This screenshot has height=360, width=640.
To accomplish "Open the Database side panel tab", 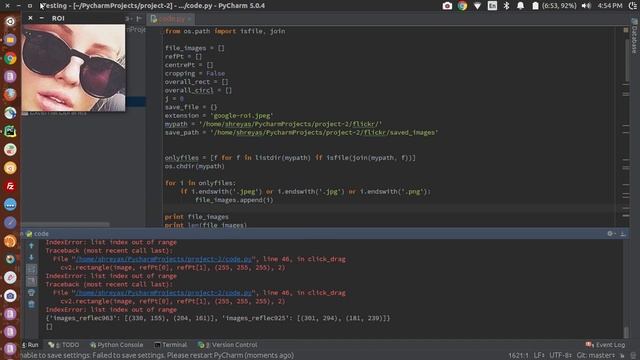I will point(634,37).
